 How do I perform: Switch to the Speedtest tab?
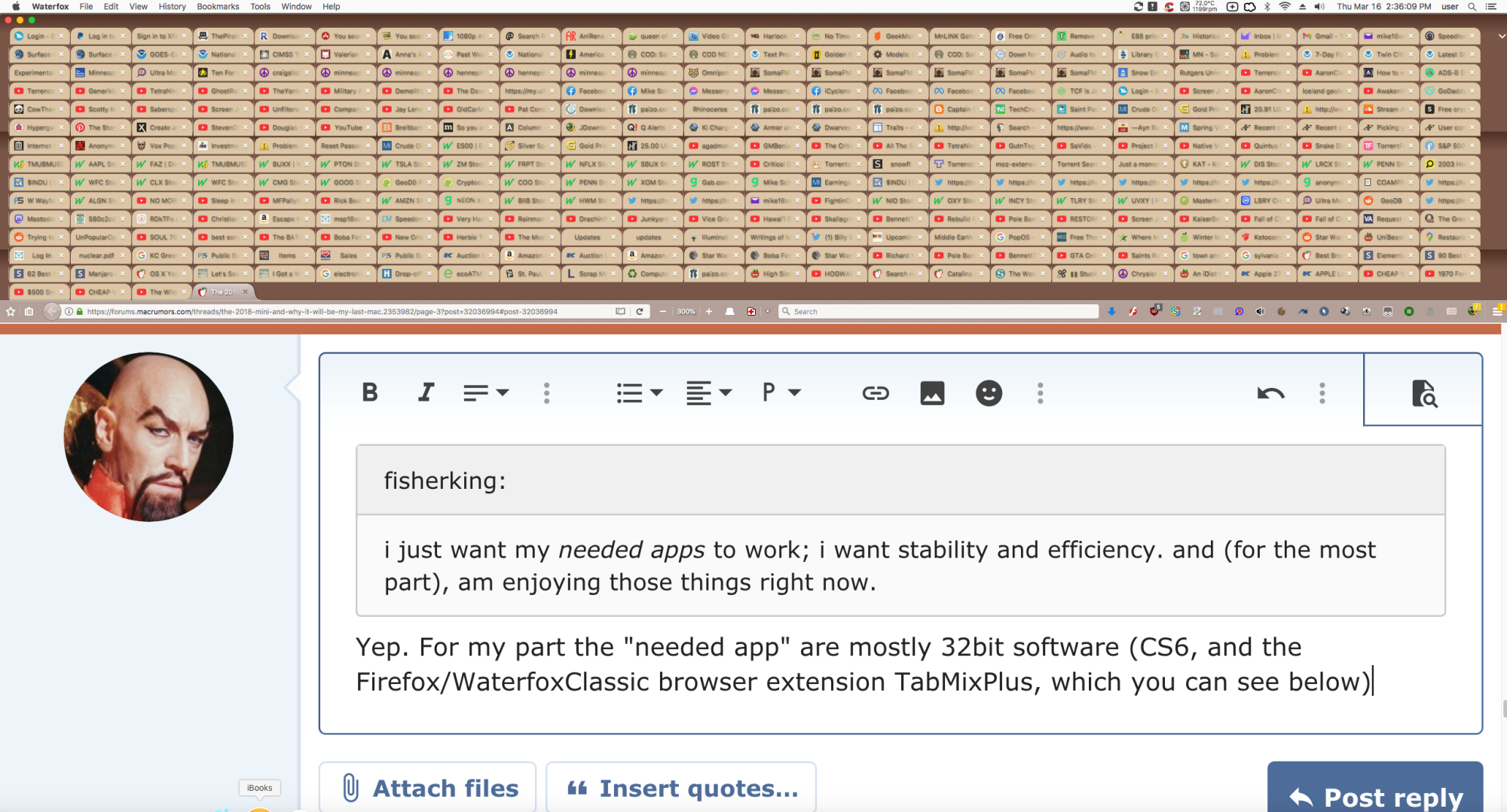1451,35
